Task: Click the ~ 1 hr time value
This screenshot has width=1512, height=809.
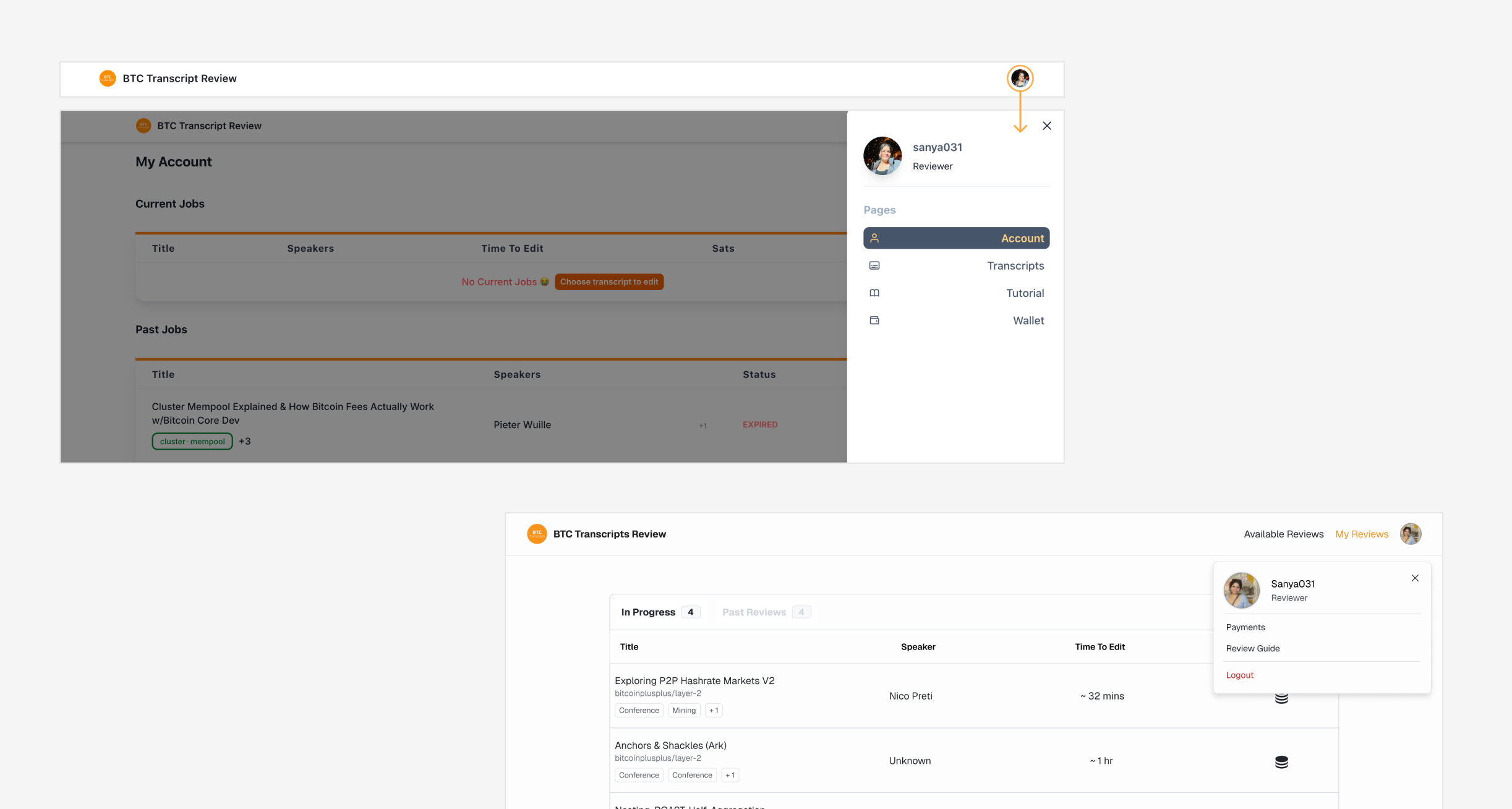Action: (x=1101, y=761)
